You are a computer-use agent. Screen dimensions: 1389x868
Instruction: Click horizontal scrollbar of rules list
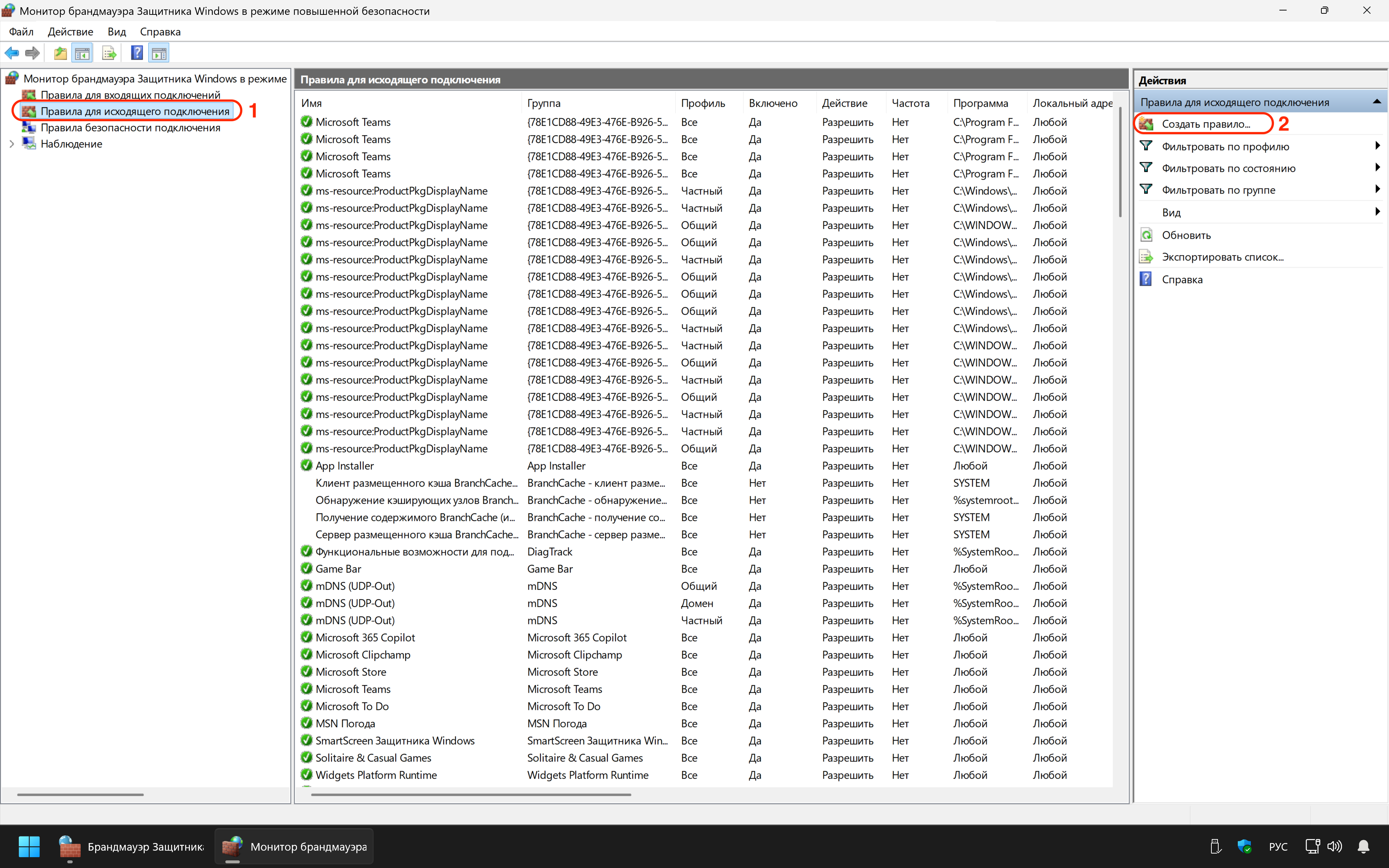[471, 795]
